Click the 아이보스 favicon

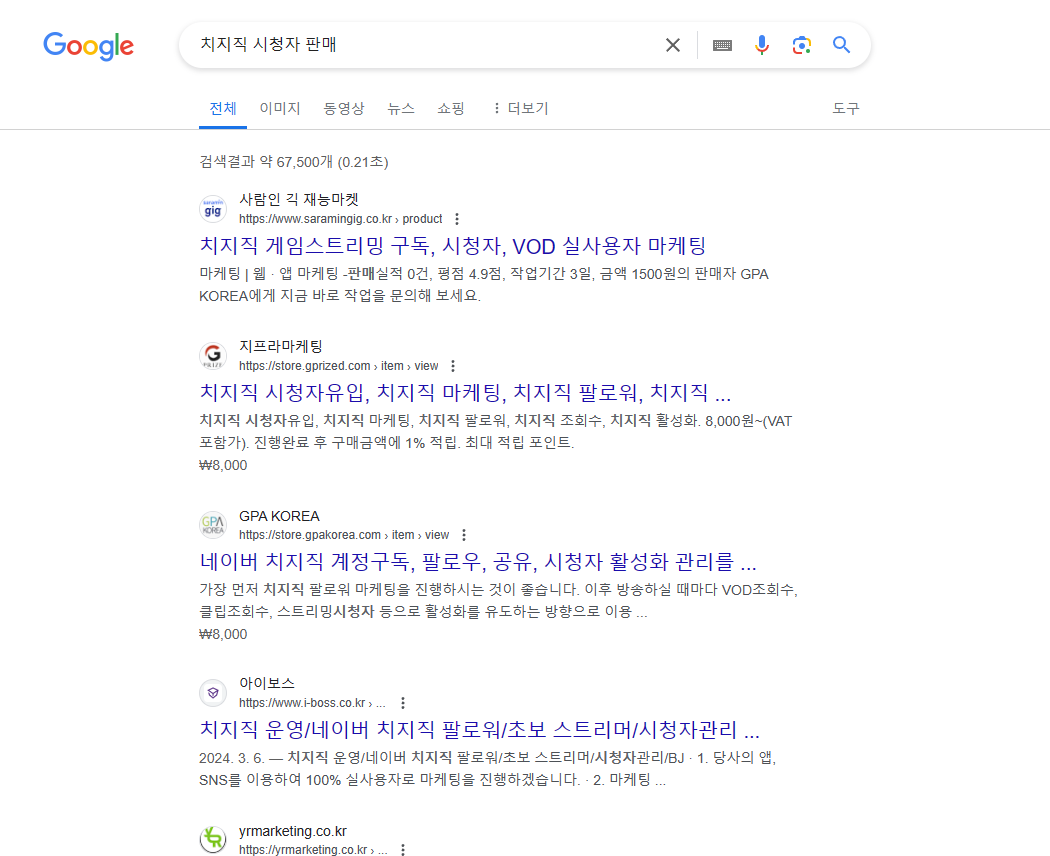pos(213,693)
